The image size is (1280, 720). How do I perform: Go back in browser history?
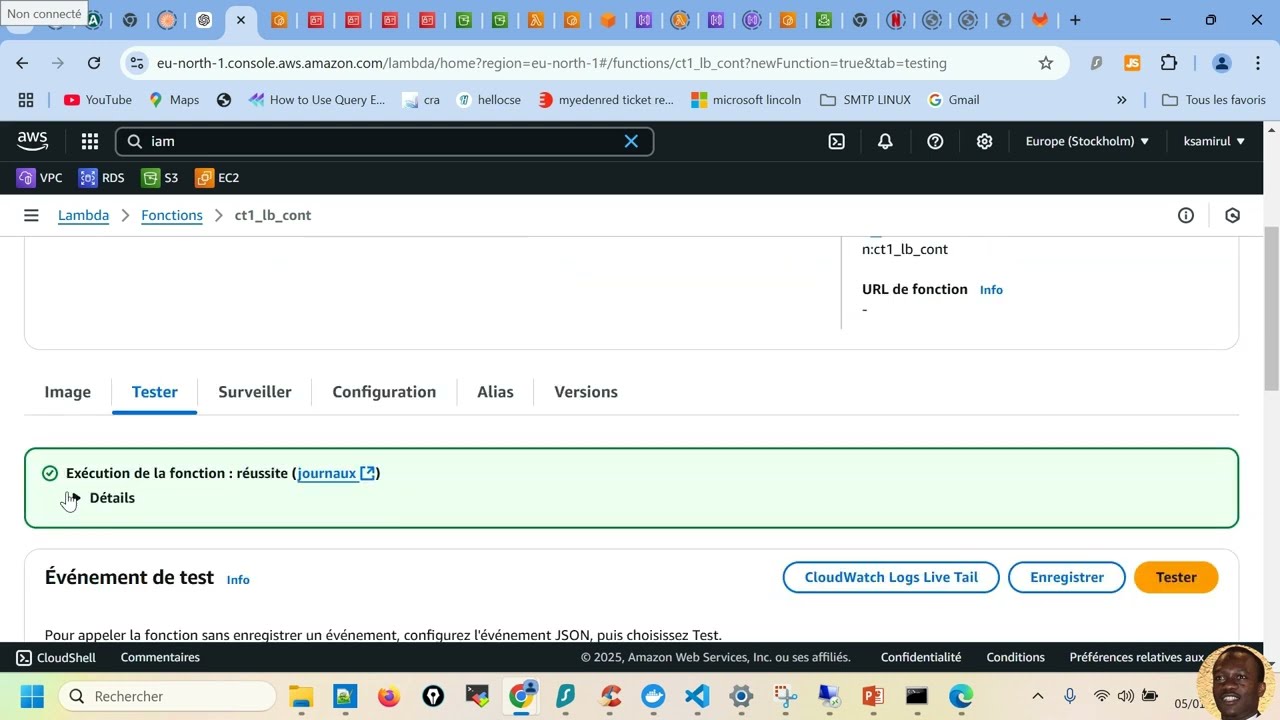pyautogui.click(x=22, y=63)
